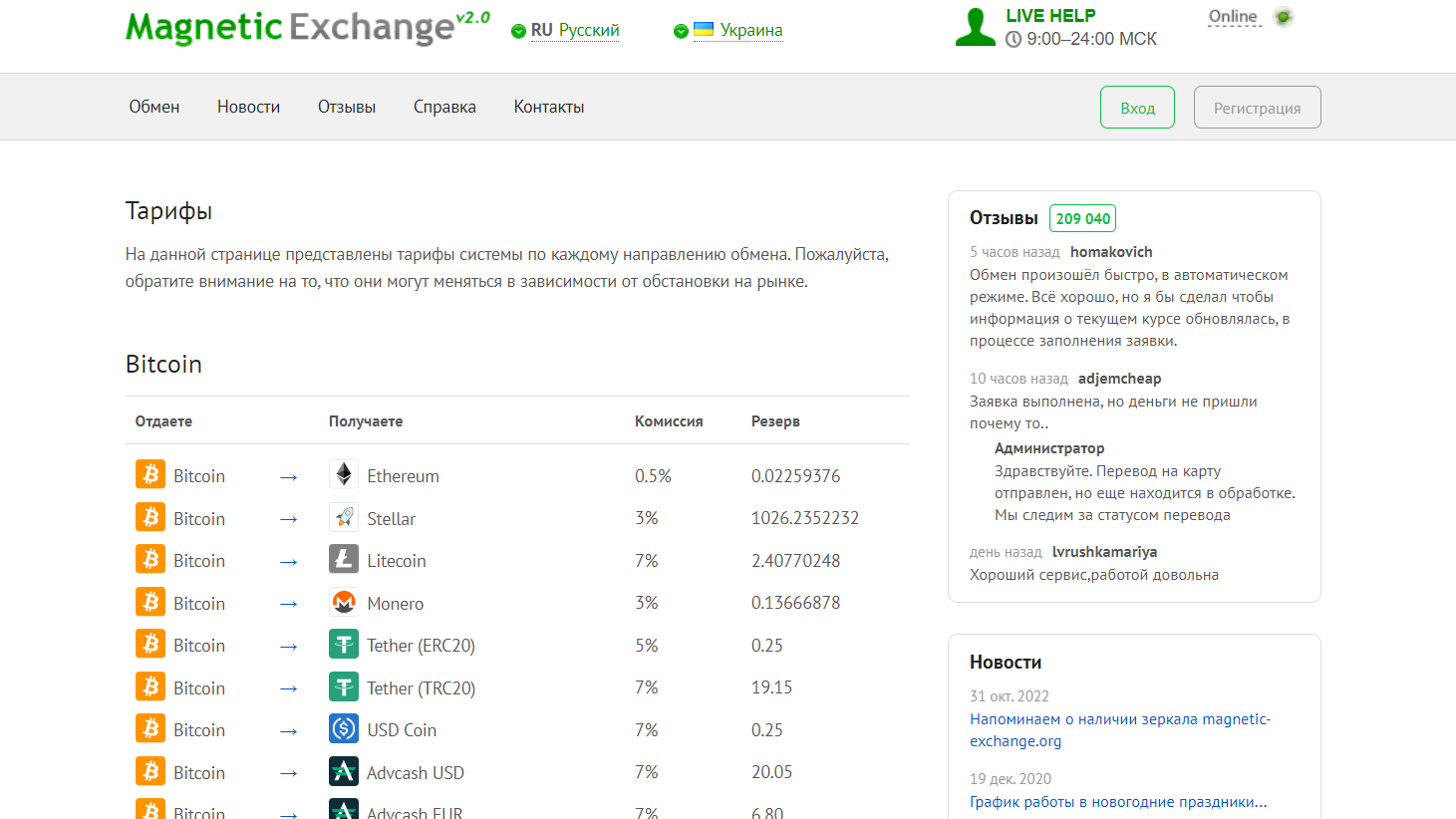The width and height of the screenshot is (1456, 819).
Task: Click the Tether (ERC20) icon
Action: (x=344, y=644)
